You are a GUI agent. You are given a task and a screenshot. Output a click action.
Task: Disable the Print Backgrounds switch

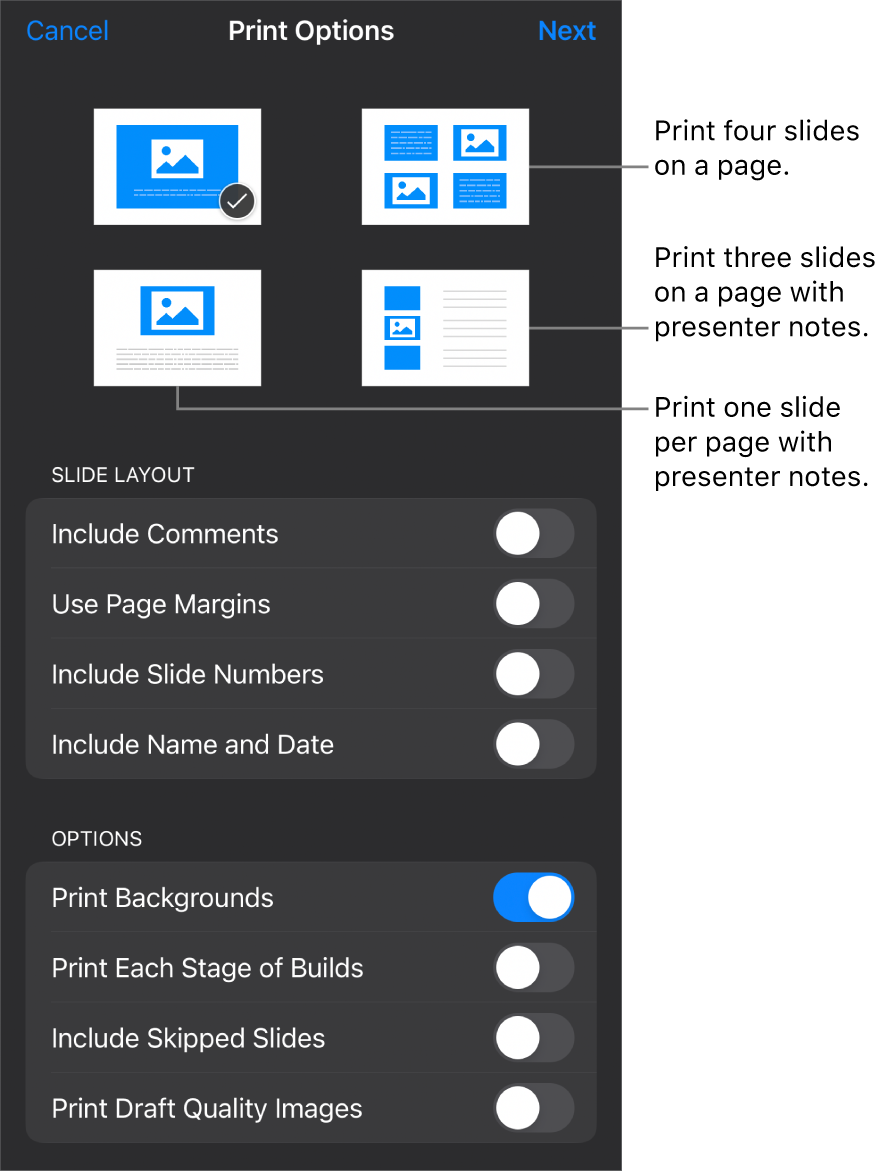tap(534, 898)
